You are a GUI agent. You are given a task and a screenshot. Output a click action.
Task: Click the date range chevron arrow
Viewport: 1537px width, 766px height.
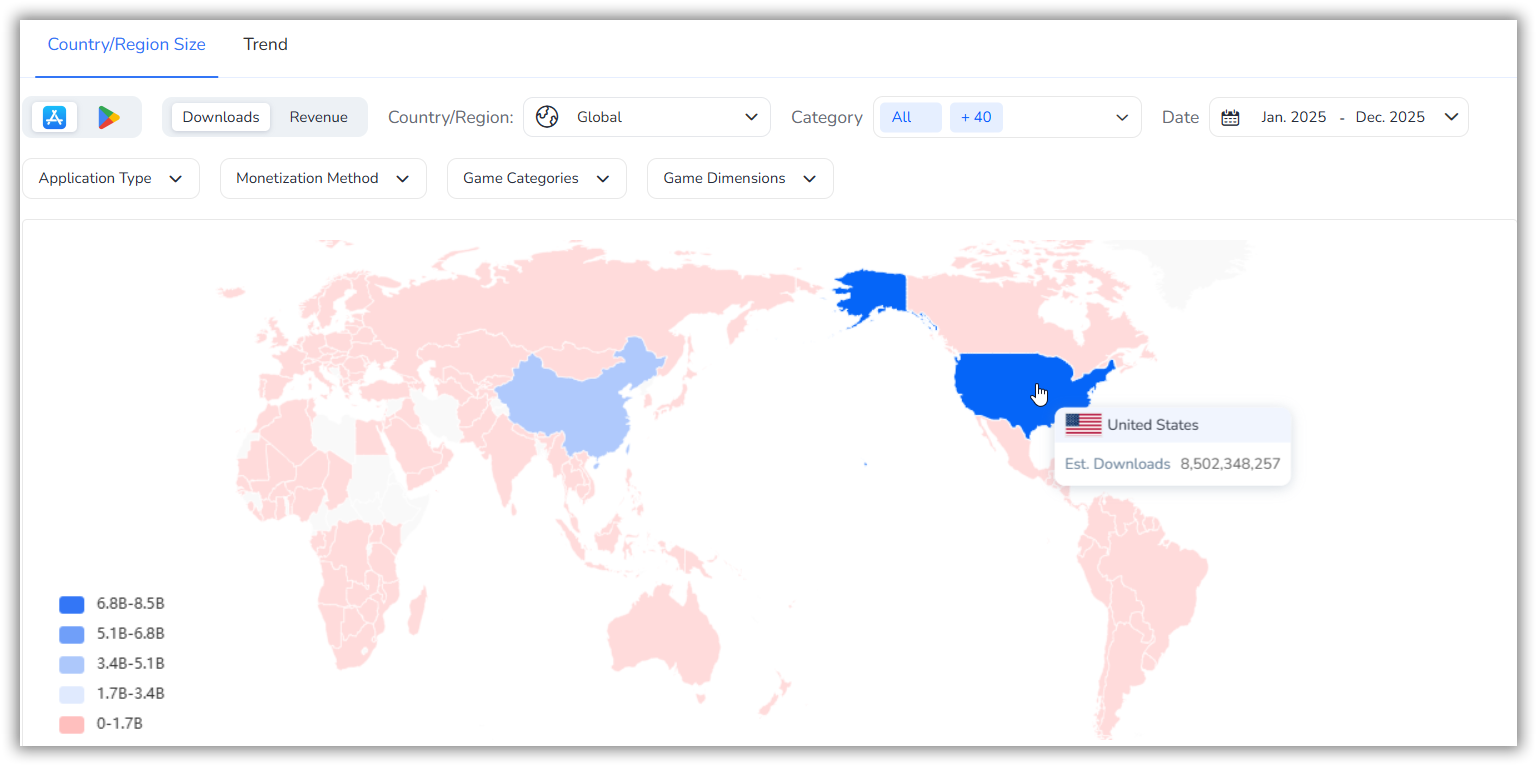pos(1451,117)
